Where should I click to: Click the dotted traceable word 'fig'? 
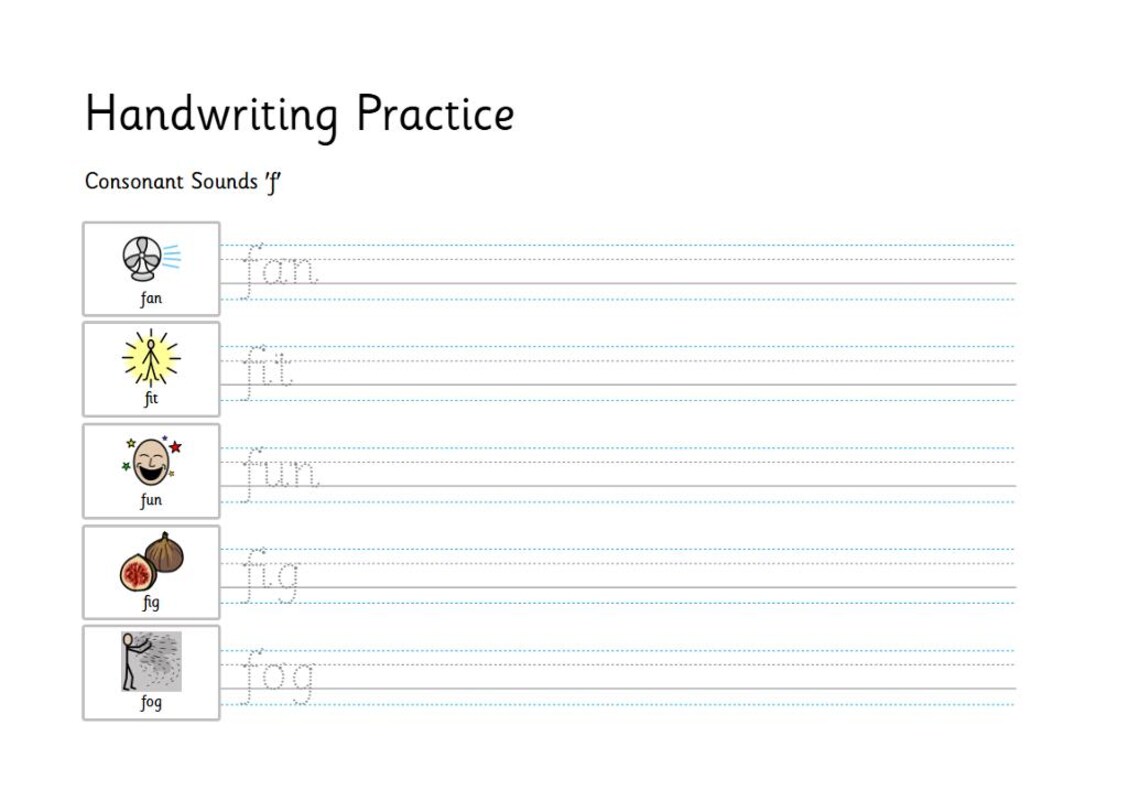coord(270,576)
